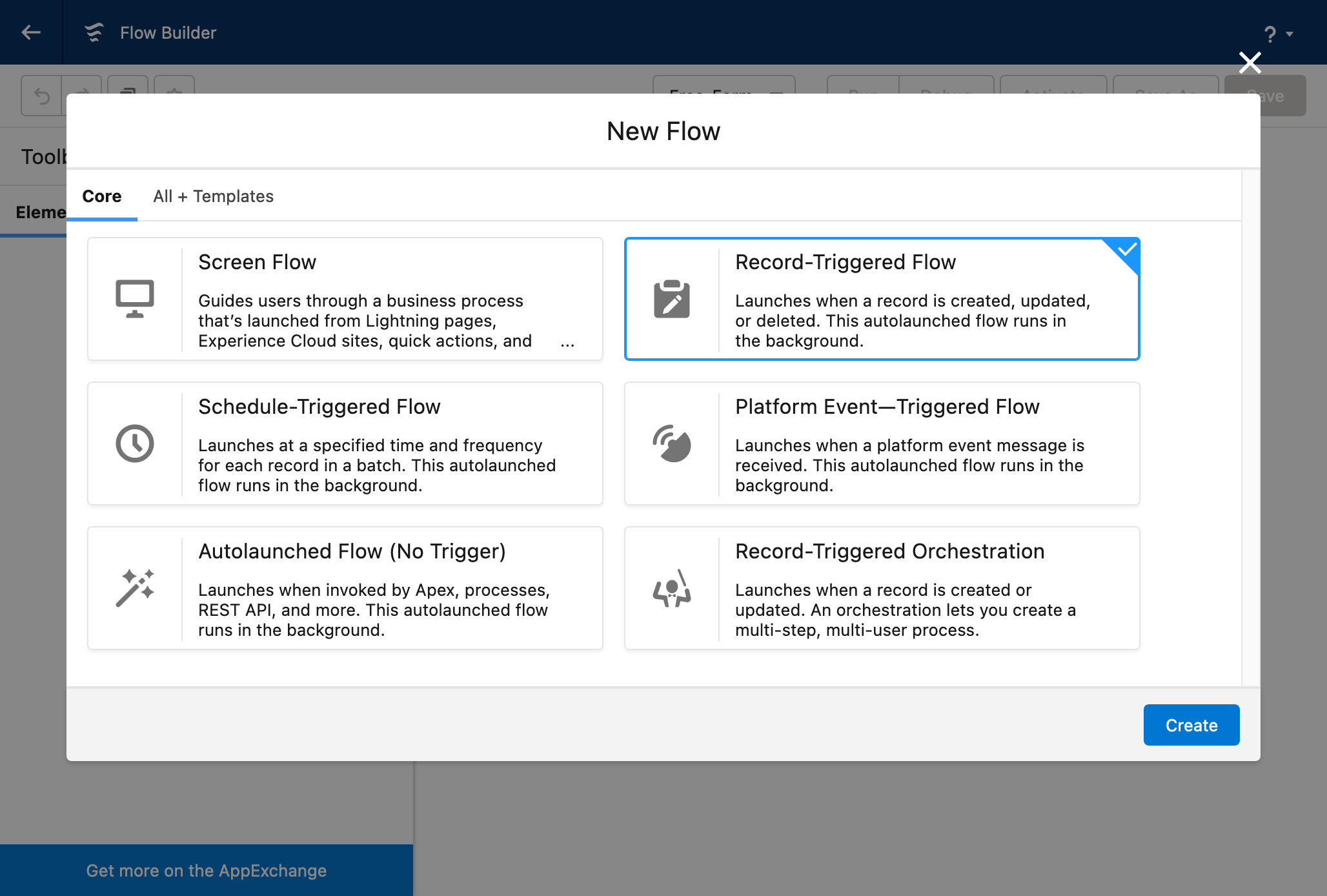Screen dimensions: 1327x896
Task: Open Get more on the AppExchange link
Action: tap(207, 870)
